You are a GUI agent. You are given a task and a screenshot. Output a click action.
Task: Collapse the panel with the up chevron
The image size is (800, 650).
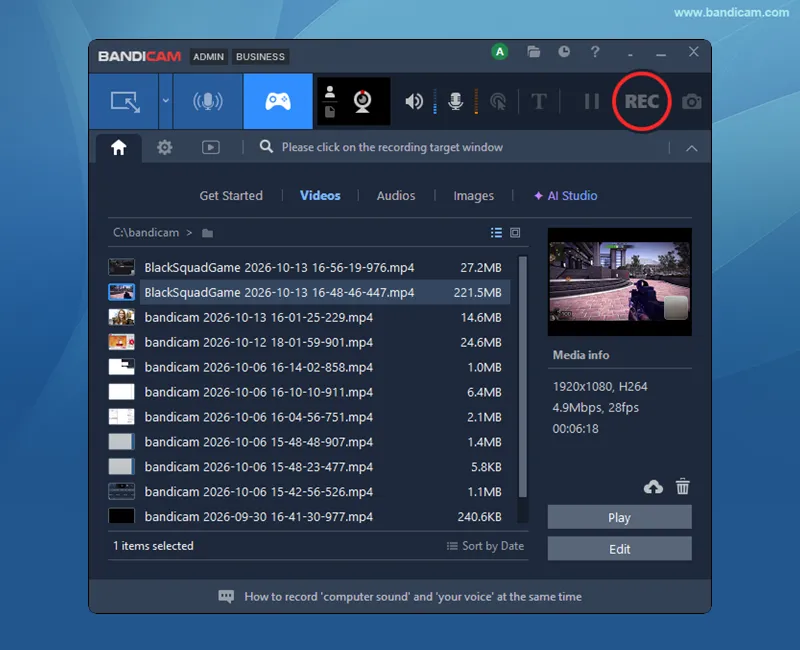click(x=691, y=148)
